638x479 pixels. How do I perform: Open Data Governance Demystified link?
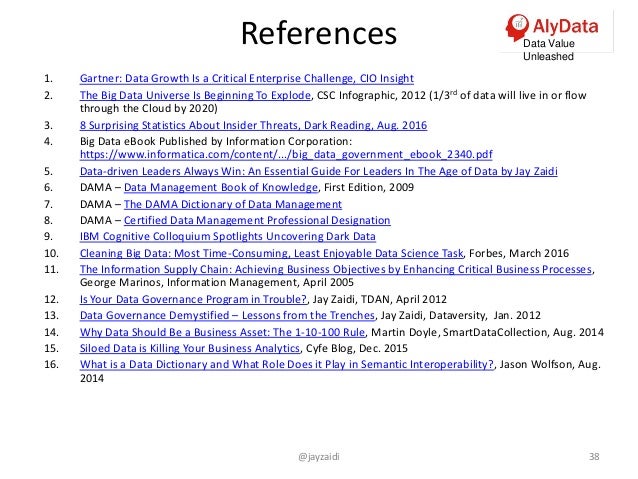pyautogui.click(x=227, y=315)
